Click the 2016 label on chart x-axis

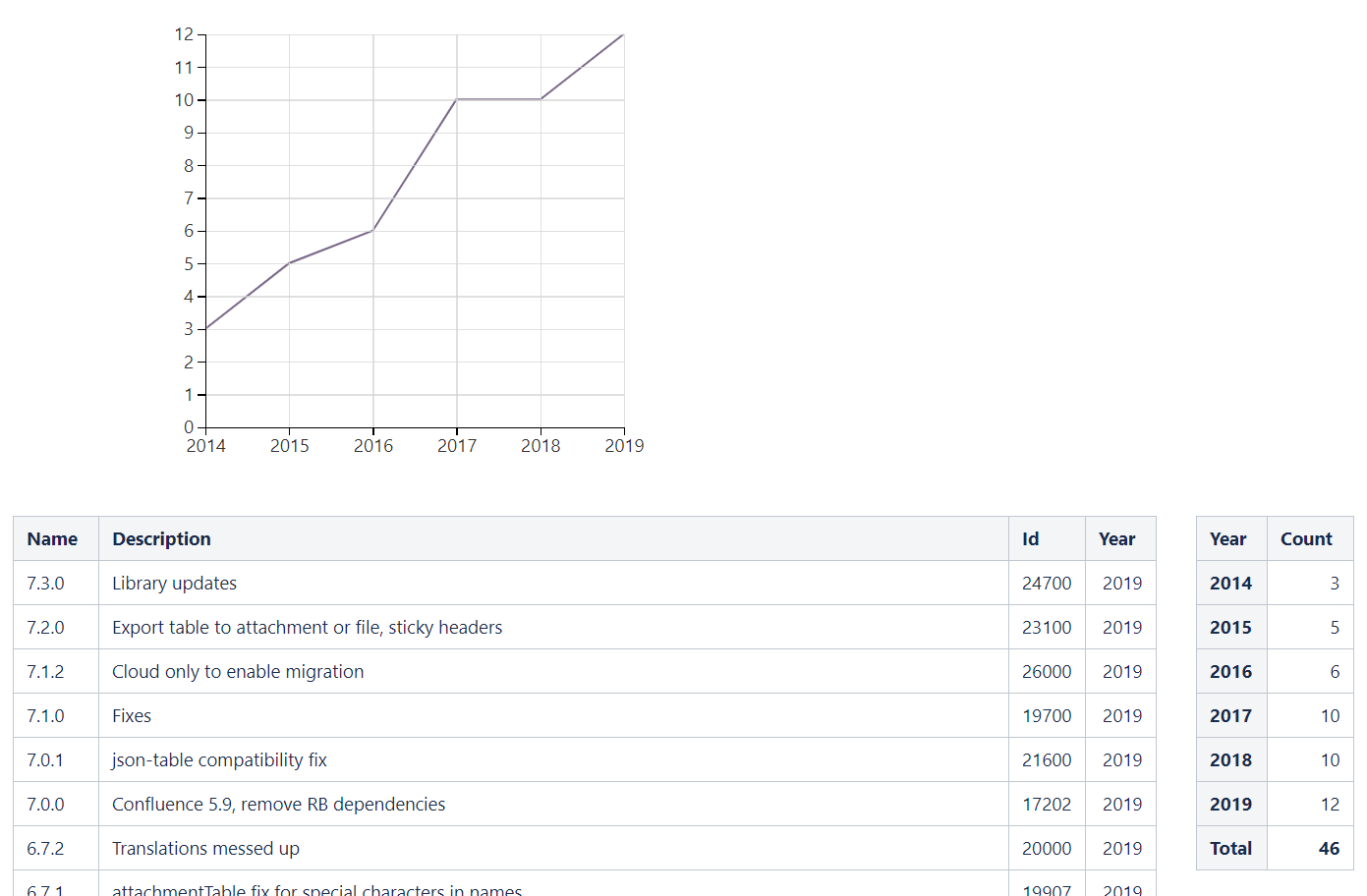point(373,446)
